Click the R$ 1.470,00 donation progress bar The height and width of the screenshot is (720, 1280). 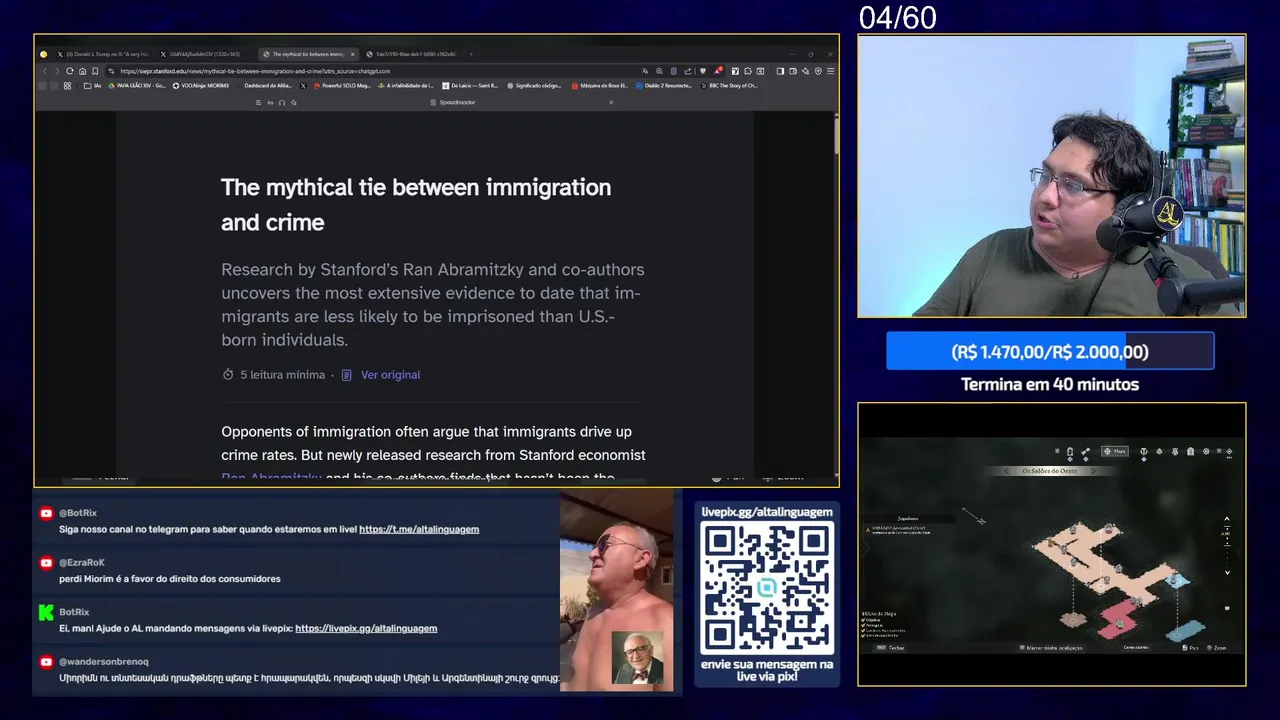[1050, 352]
